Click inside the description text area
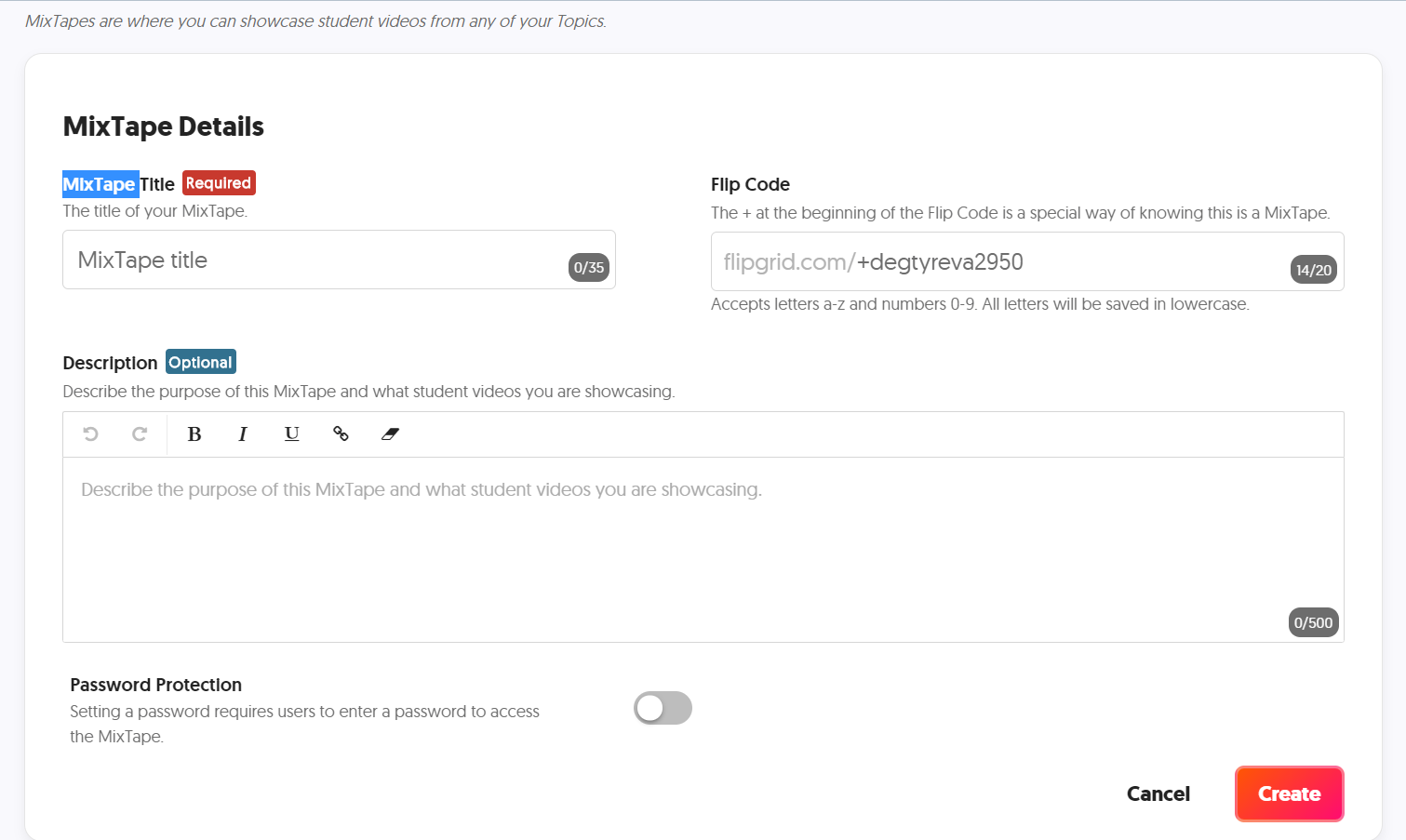The height and width of the screenshot is (840, 1406). [x=703, y=549]
